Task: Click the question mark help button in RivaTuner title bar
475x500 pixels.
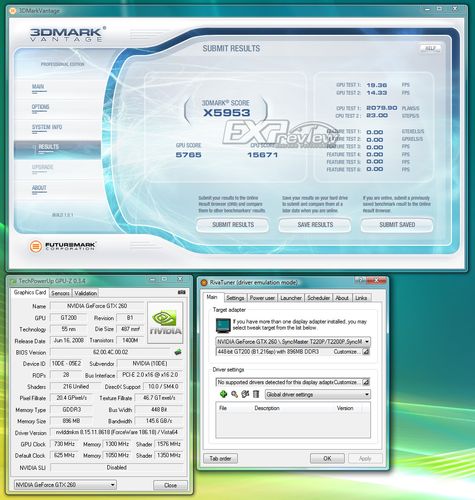Action: 361,280
